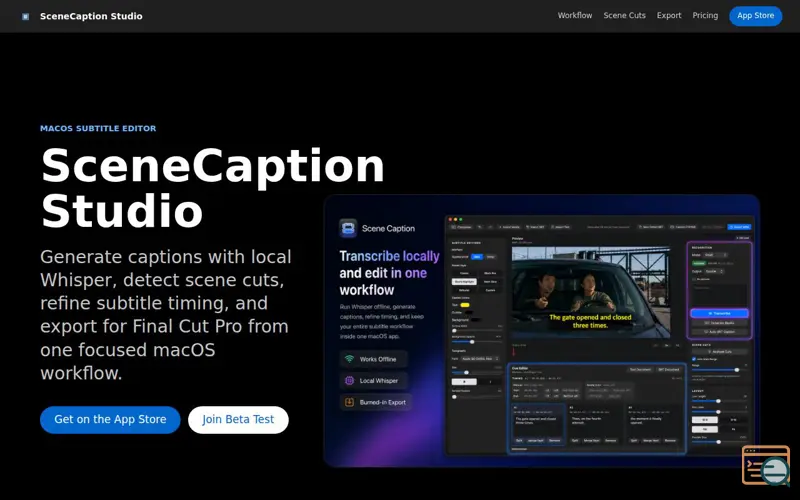Go to the Workflow nav item
800x500 pixels.
point(574,16)
